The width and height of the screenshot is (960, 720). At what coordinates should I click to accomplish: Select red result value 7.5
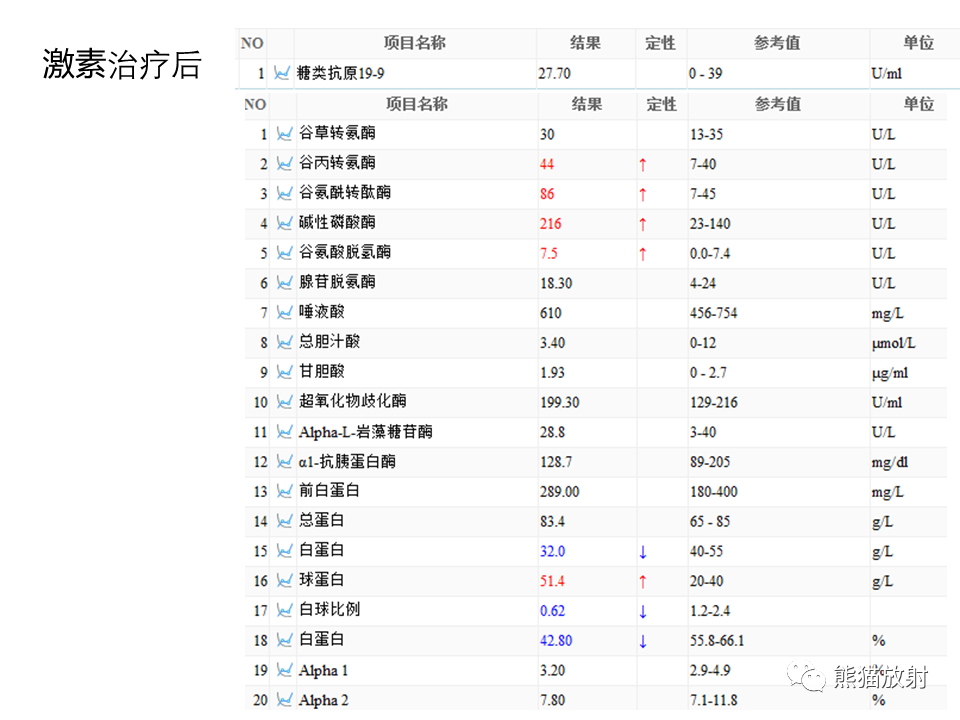pos(549,253)
